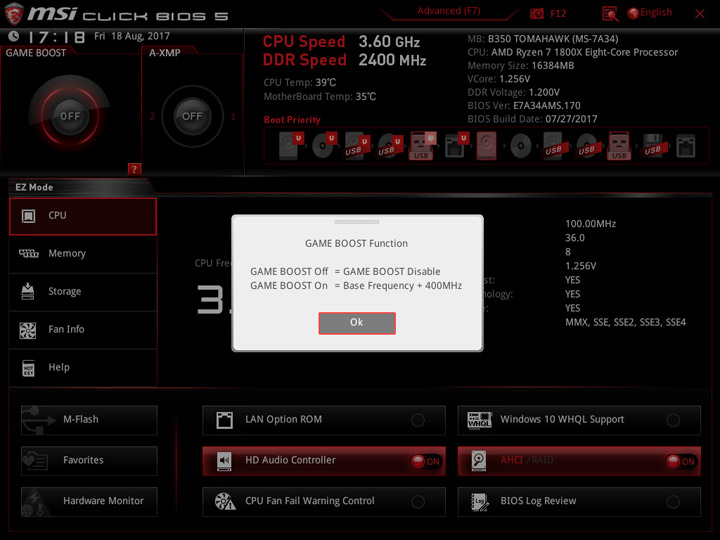The image size is (720, 540).
Task: Click the 17:18 time display
Action: [x=57, y=37]
